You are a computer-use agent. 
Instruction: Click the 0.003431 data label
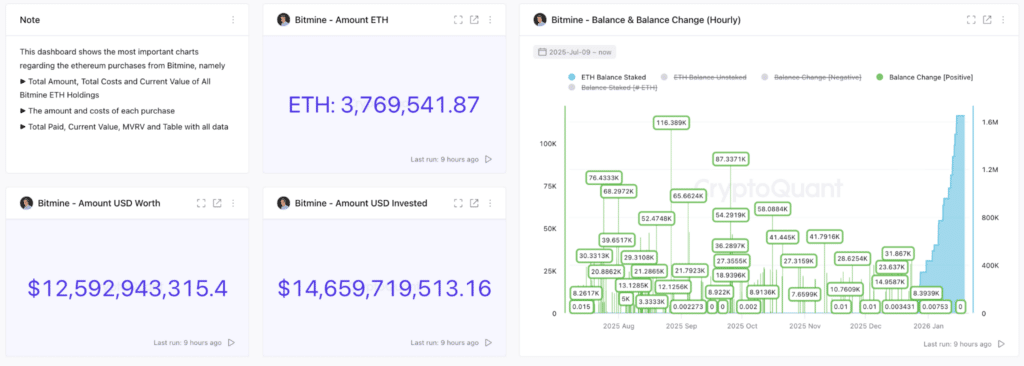tap(900, 307)
